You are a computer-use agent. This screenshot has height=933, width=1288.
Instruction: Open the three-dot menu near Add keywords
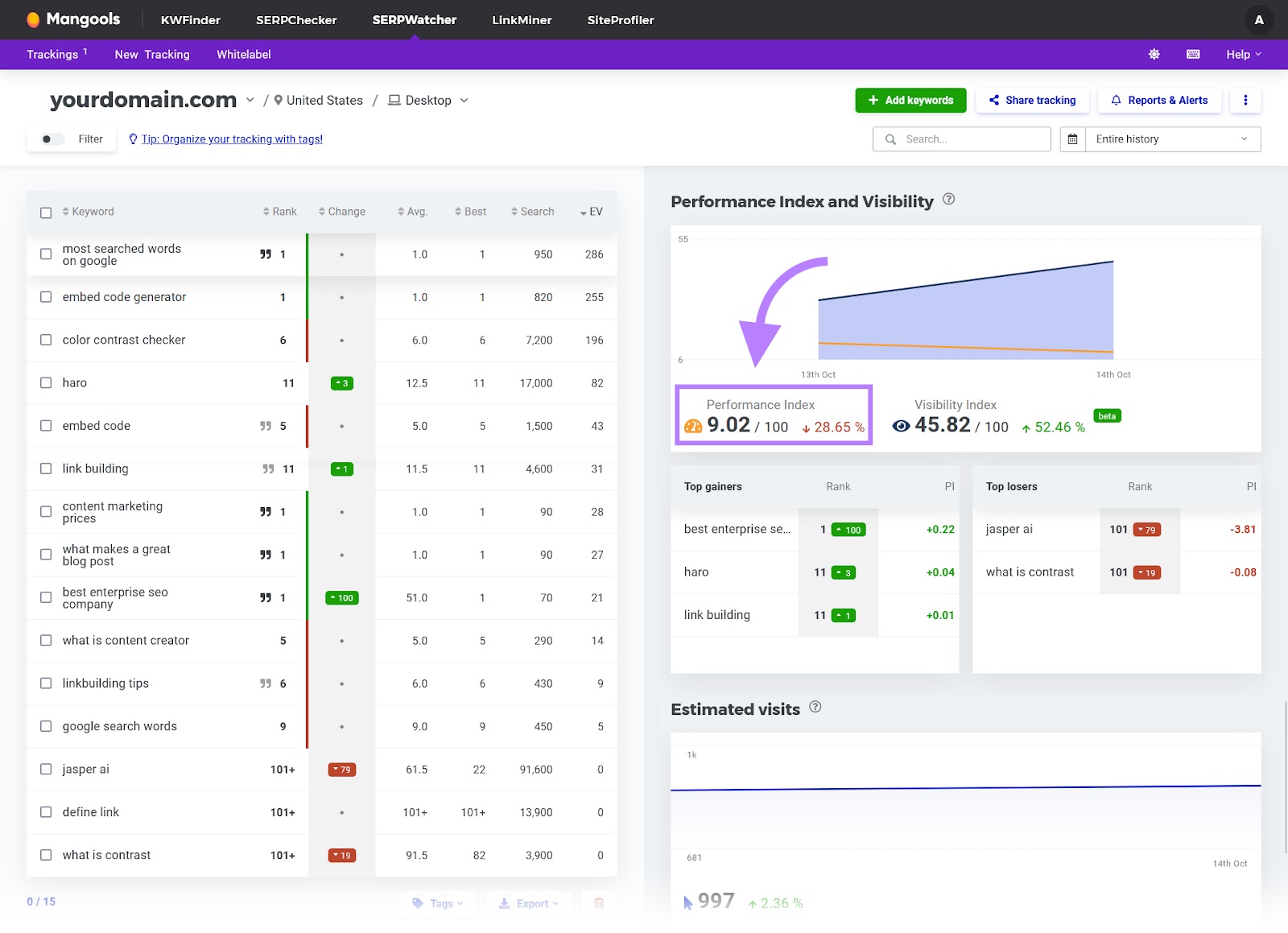[x=1245, y=100]
